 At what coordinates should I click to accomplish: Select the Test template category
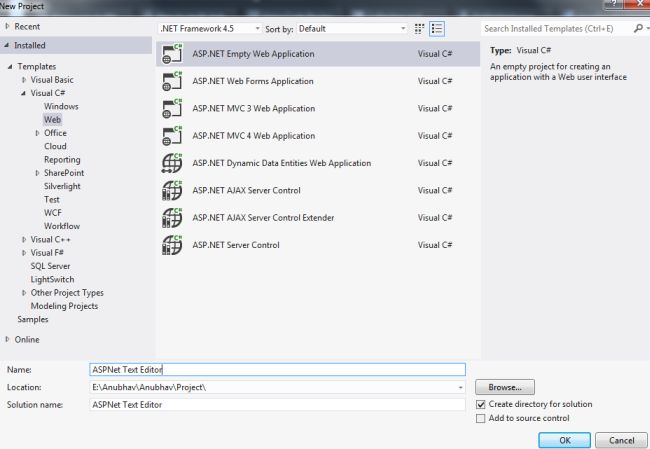coord(52,199)
